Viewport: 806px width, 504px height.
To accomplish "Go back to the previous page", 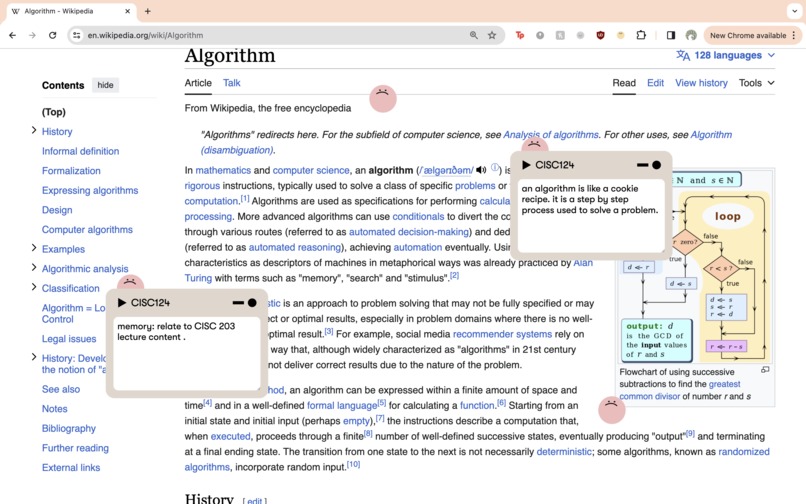I will 12,35.
